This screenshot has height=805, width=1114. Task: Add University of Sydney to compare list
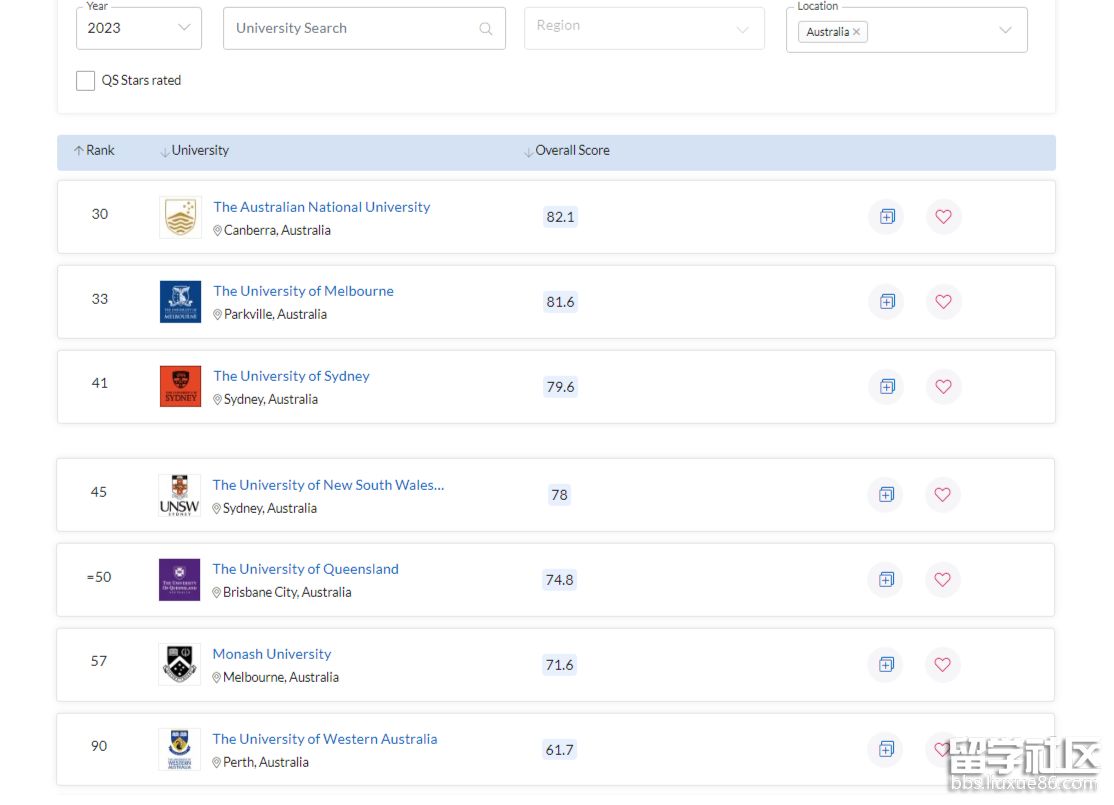(887, 387)
